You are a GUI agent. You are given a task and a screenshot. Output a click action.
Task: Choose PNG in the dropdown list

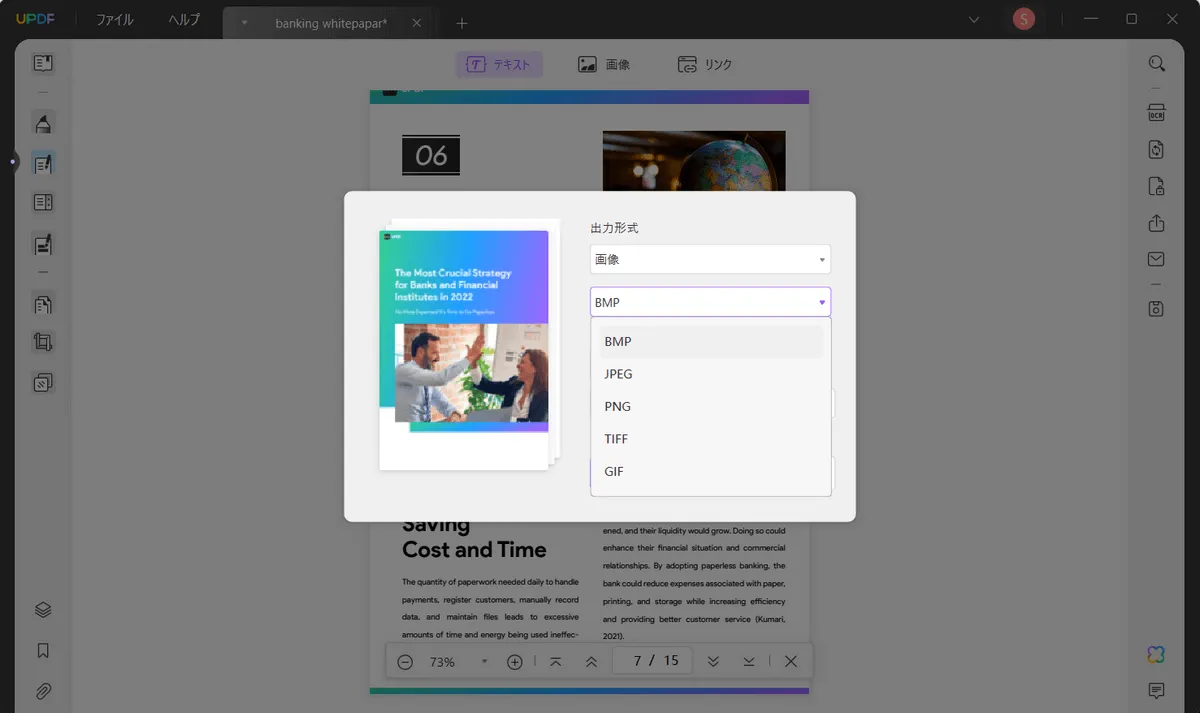617,406
